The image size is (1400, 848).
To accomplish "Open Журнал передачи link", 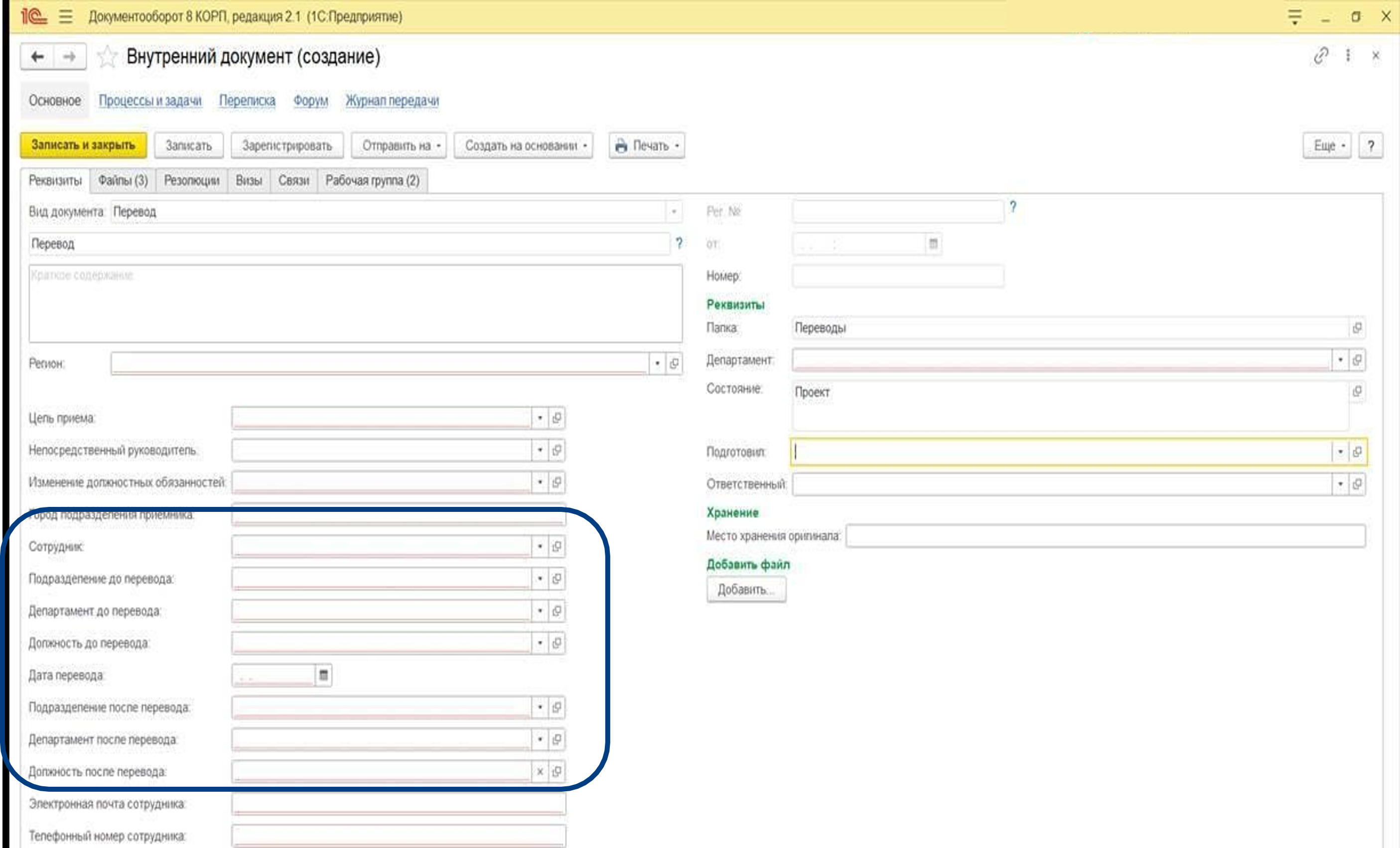I will point(392,101).
